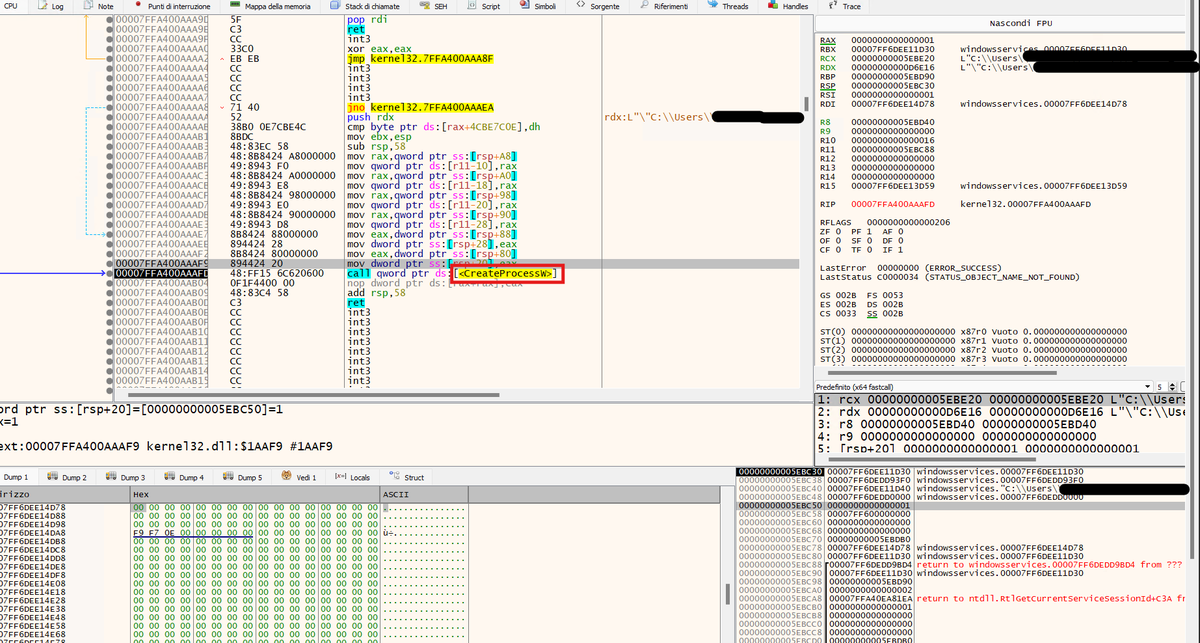Viewport: 1200px width, 643px height.
Task: Open the Sorgente tab
Action: (x=598, y=6)
